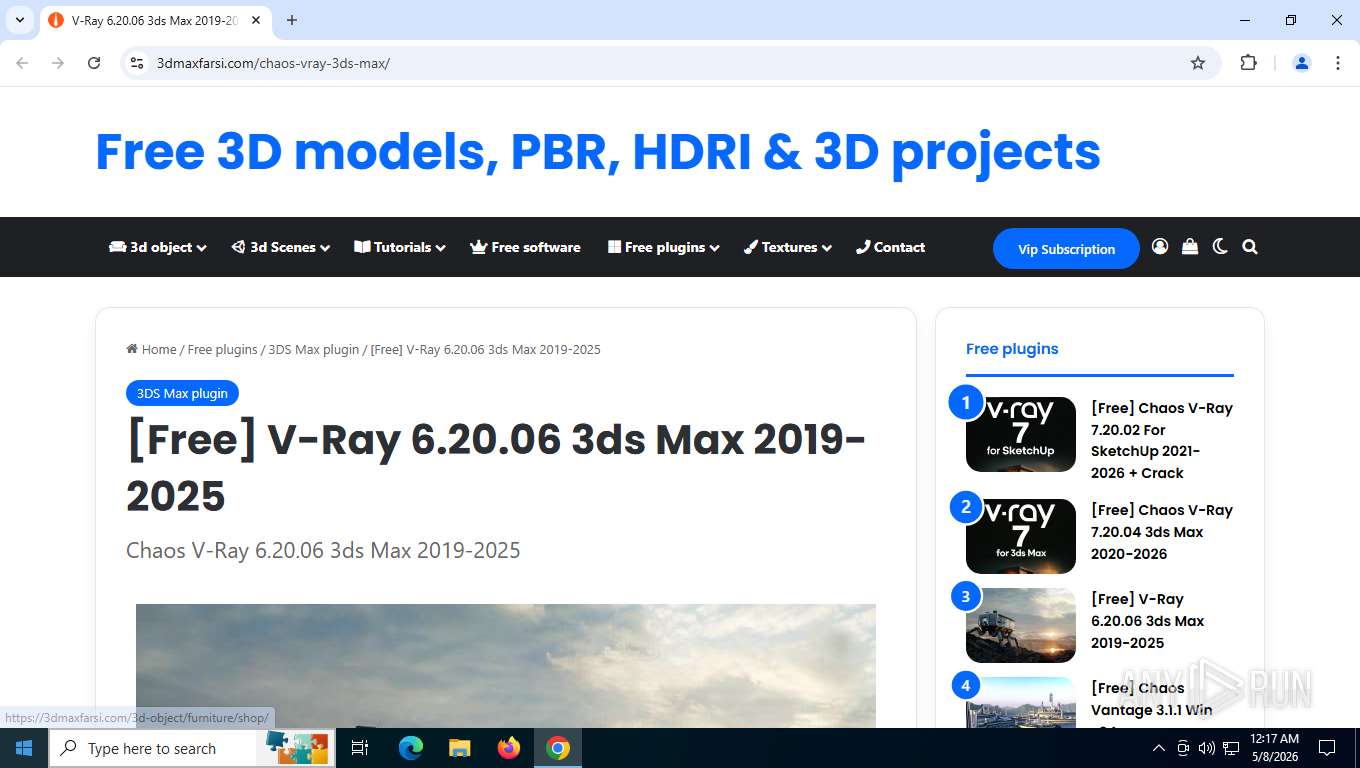Open the network tray icon

coord(1231,748)
